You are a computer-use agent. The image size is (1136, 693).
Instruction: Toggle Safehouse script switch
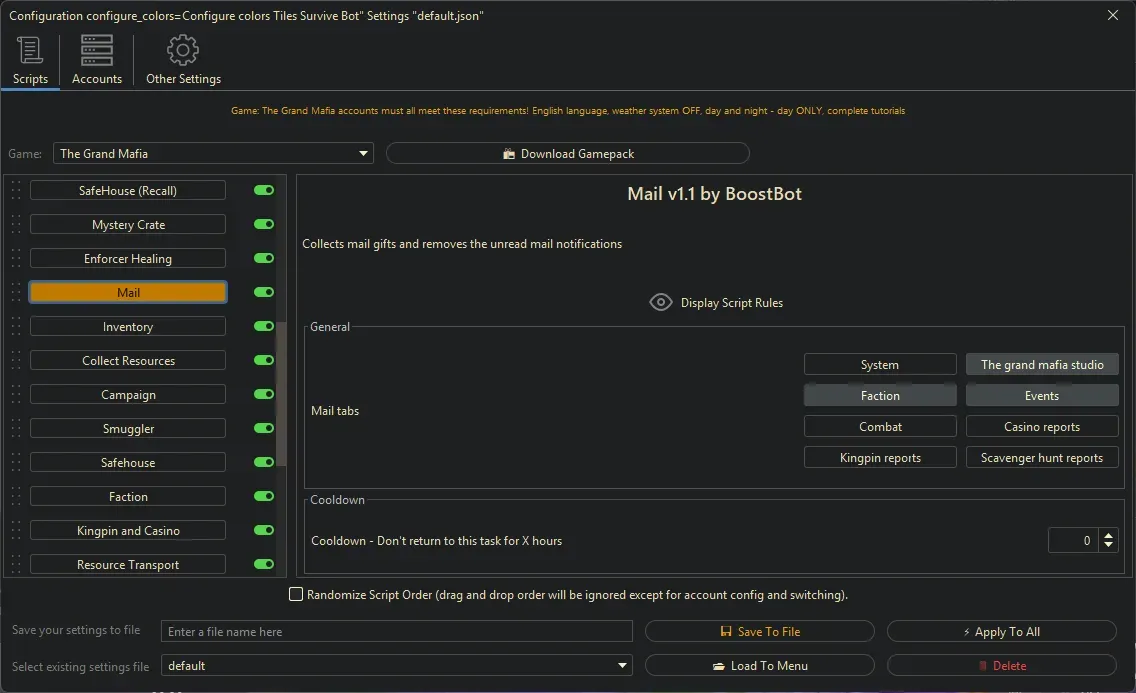tap(264, 463)
